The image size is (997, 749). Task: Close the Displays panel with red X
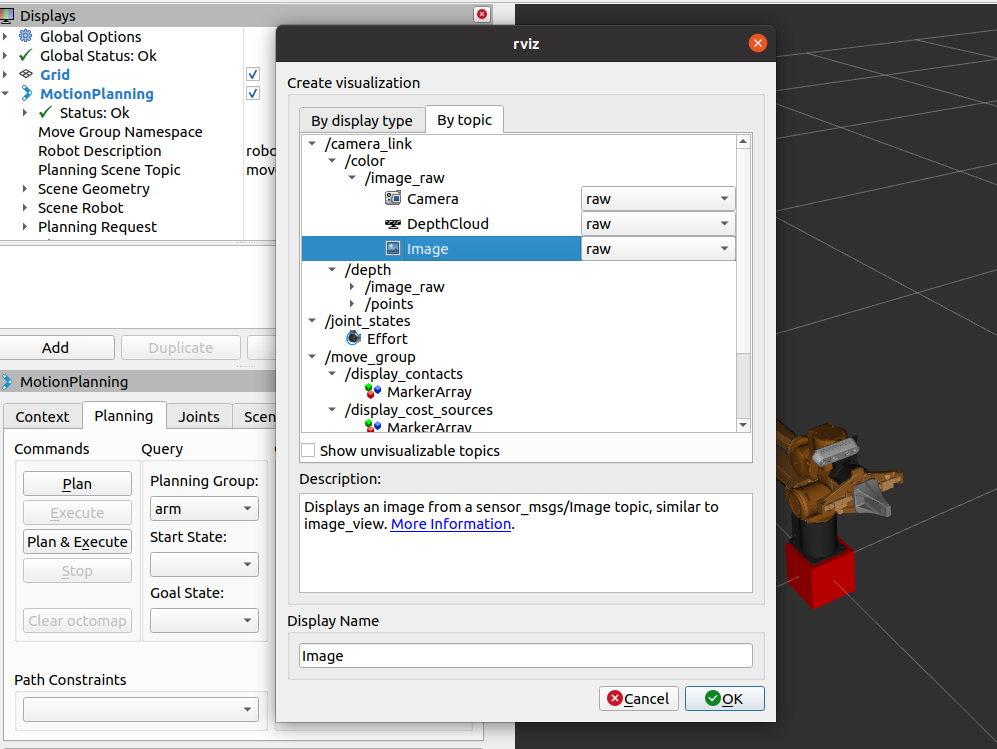[483, 14]
